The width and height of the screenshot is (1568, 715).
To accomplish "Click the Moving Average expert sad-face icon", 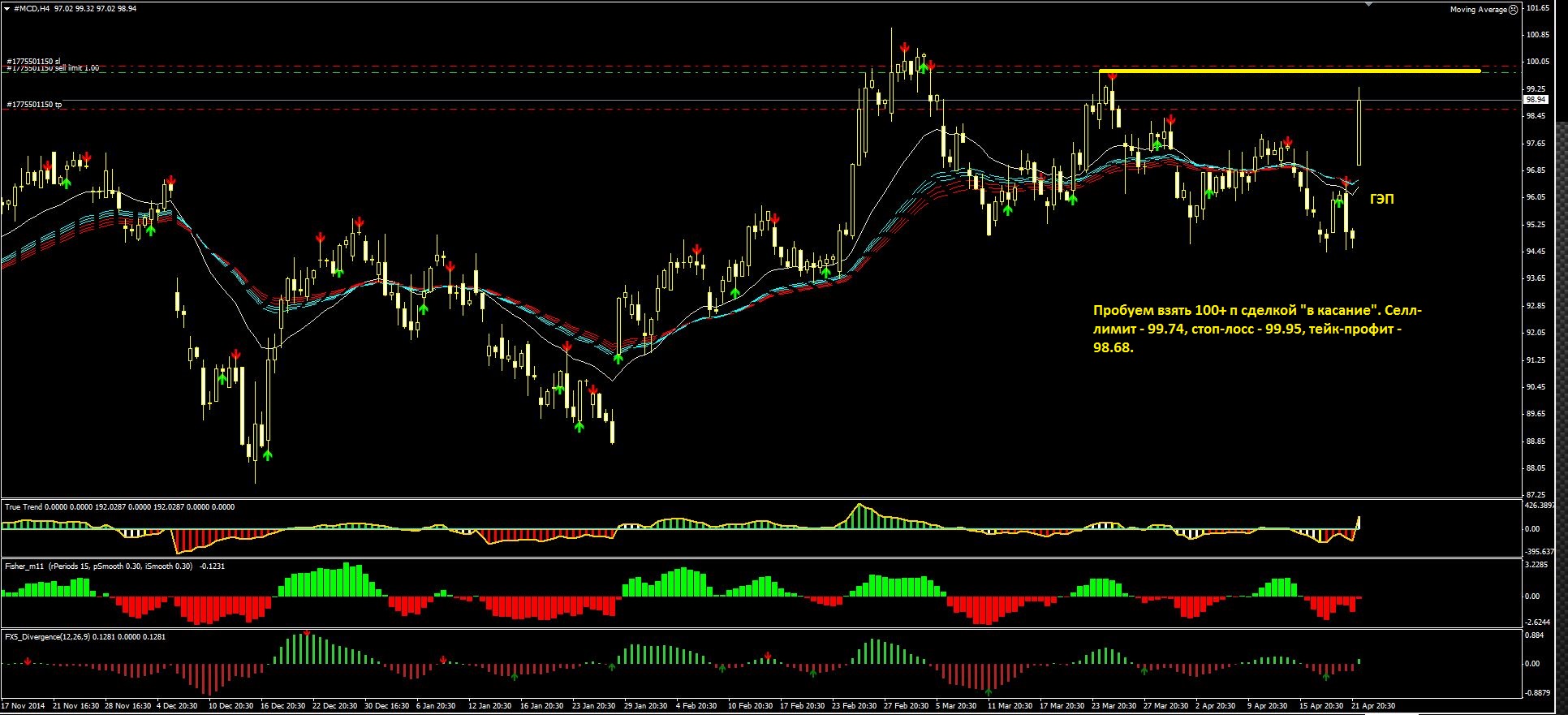I will (x=1513, y=10).
